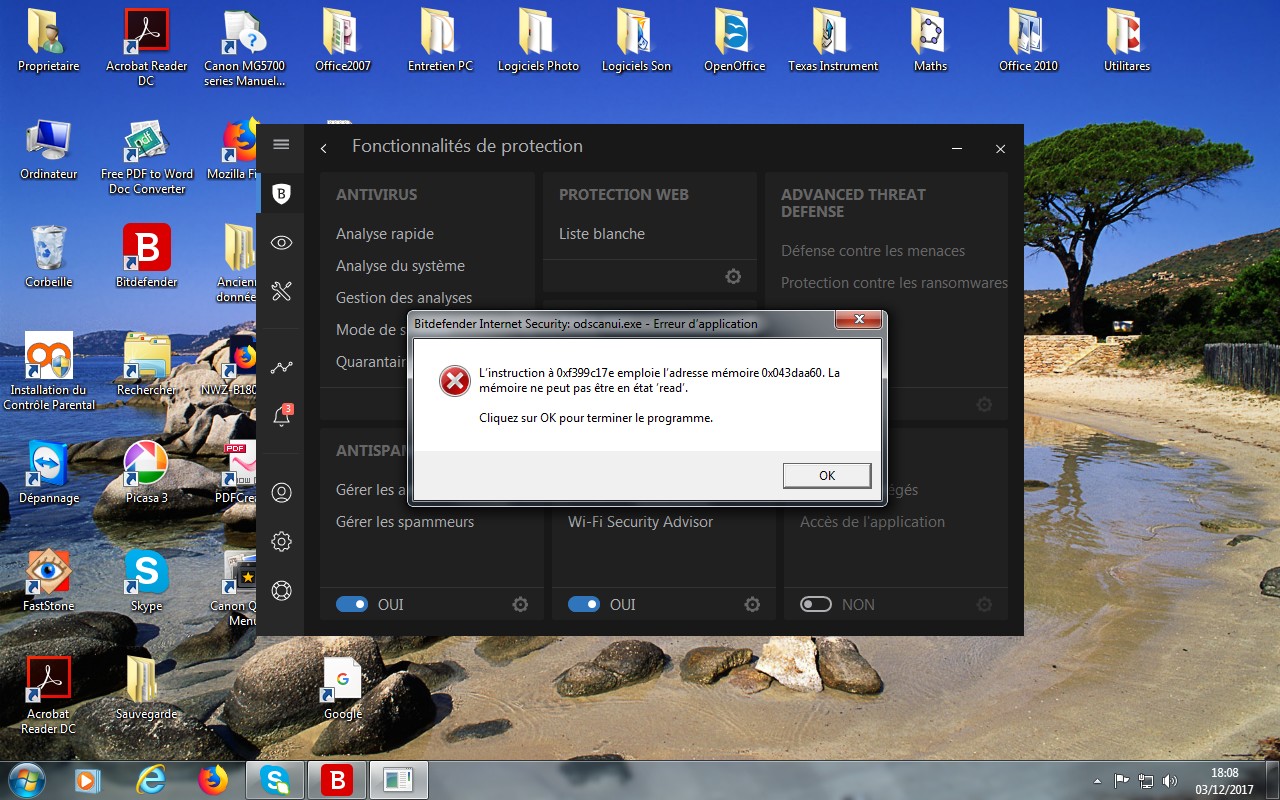
Task: Click OK in the Bitdefender error dialog
Action: 827,475
